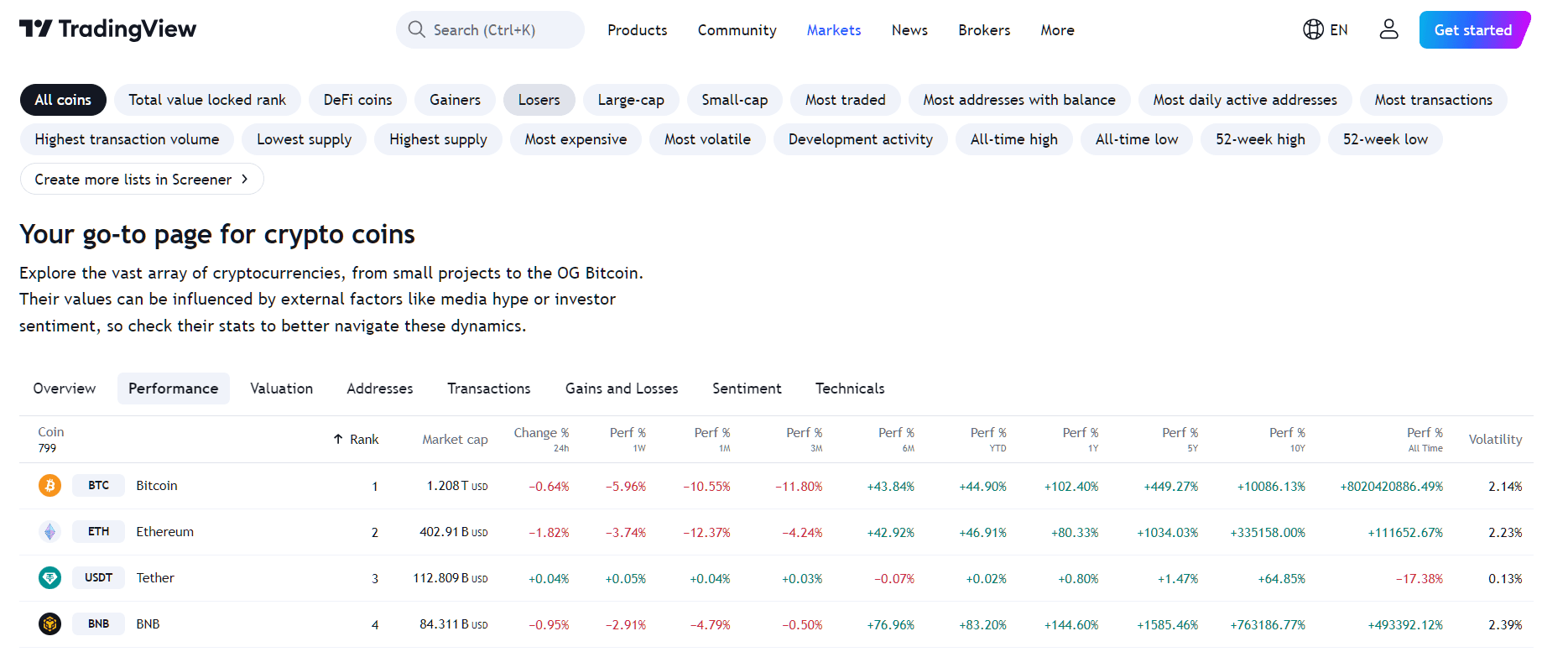Select the All-time low filter
1568x652 pixels.
click(1137, 139)
